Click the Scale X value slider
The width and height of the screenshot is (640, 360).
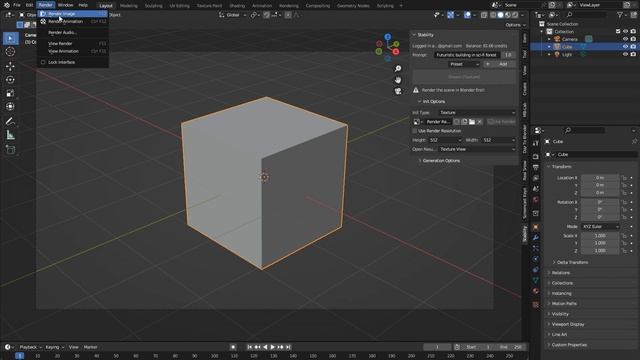pos(600,236)
